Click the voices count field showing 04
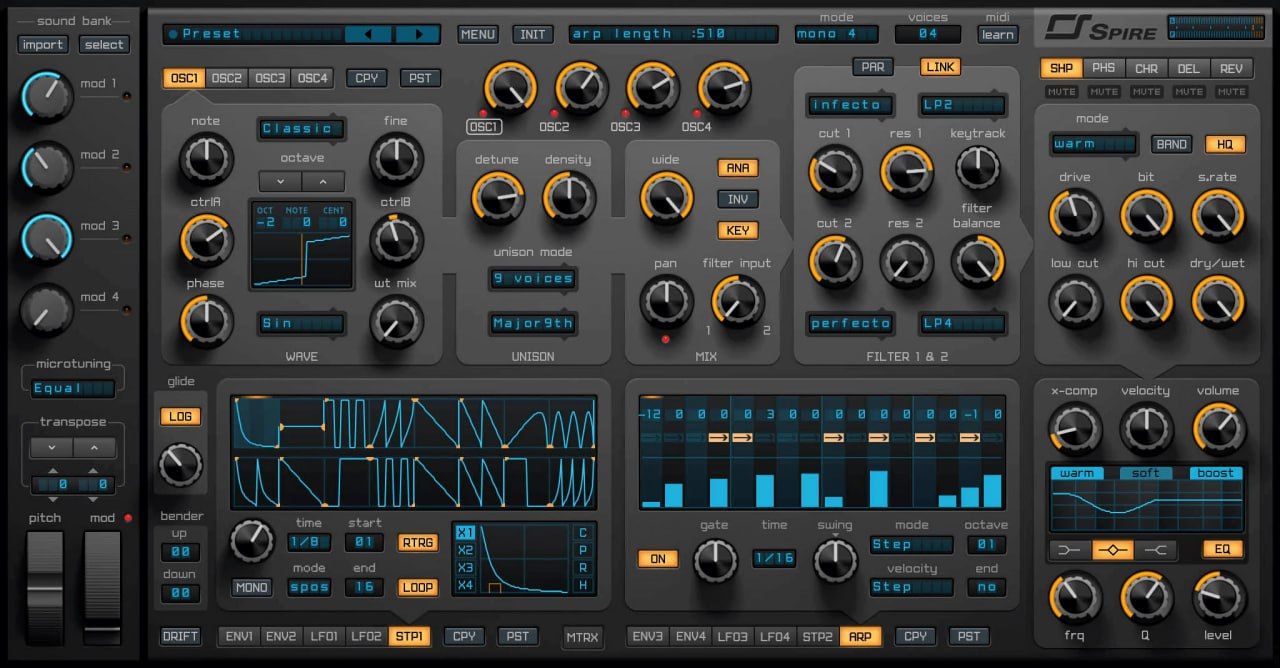The width and height of the screenshot is (1280, 668). [928, 34]
